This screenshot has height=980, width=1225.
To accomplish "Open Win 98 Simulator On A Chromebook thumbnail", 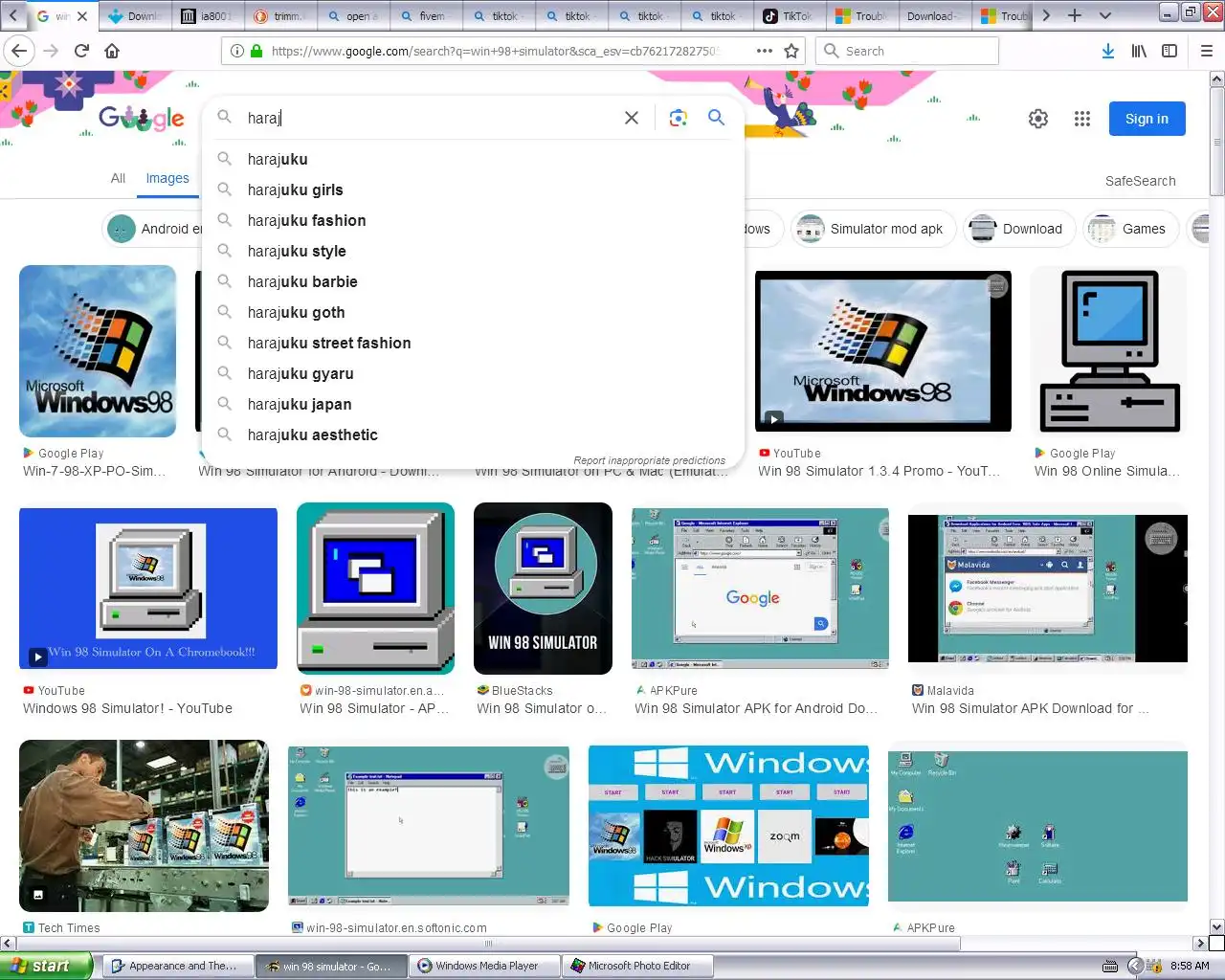I will pyautogui.click(x=148, y=589).
